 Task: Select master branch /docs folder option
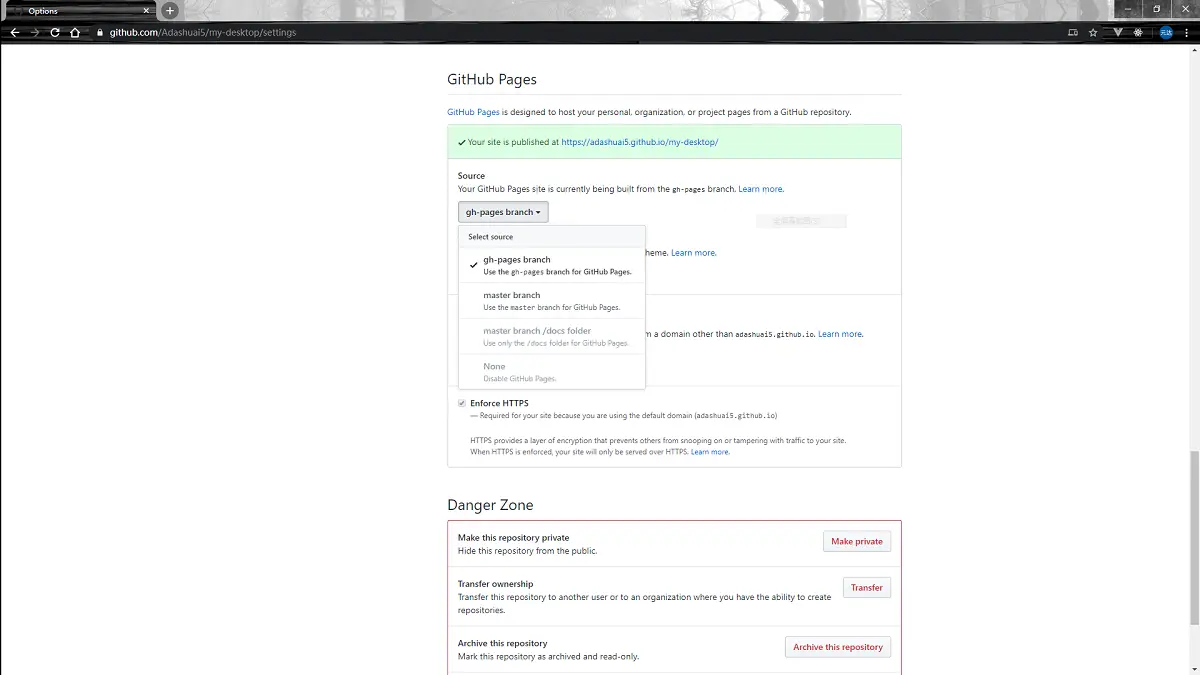[x=551, y=337]
